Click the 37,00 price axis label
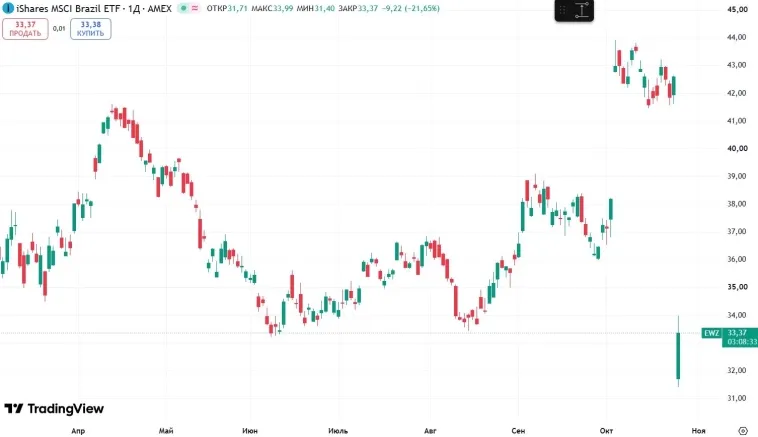Image resolution: width=758 pixels, height=437 pixels. [x=737, y=232]
